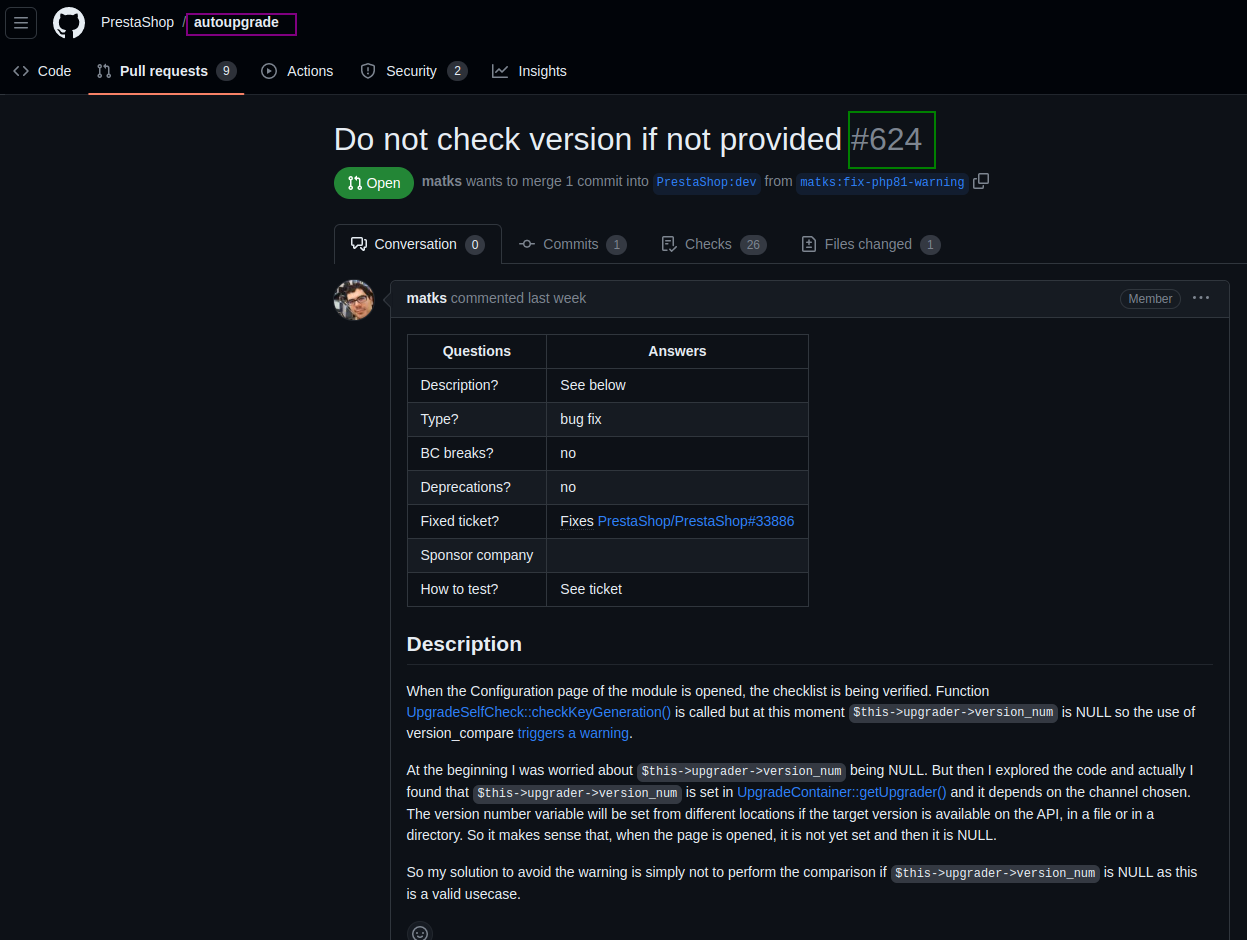Screen dimensions: 1247x940
Task: Click the Pull requests count badge 9
Action: tap(226, 71)
